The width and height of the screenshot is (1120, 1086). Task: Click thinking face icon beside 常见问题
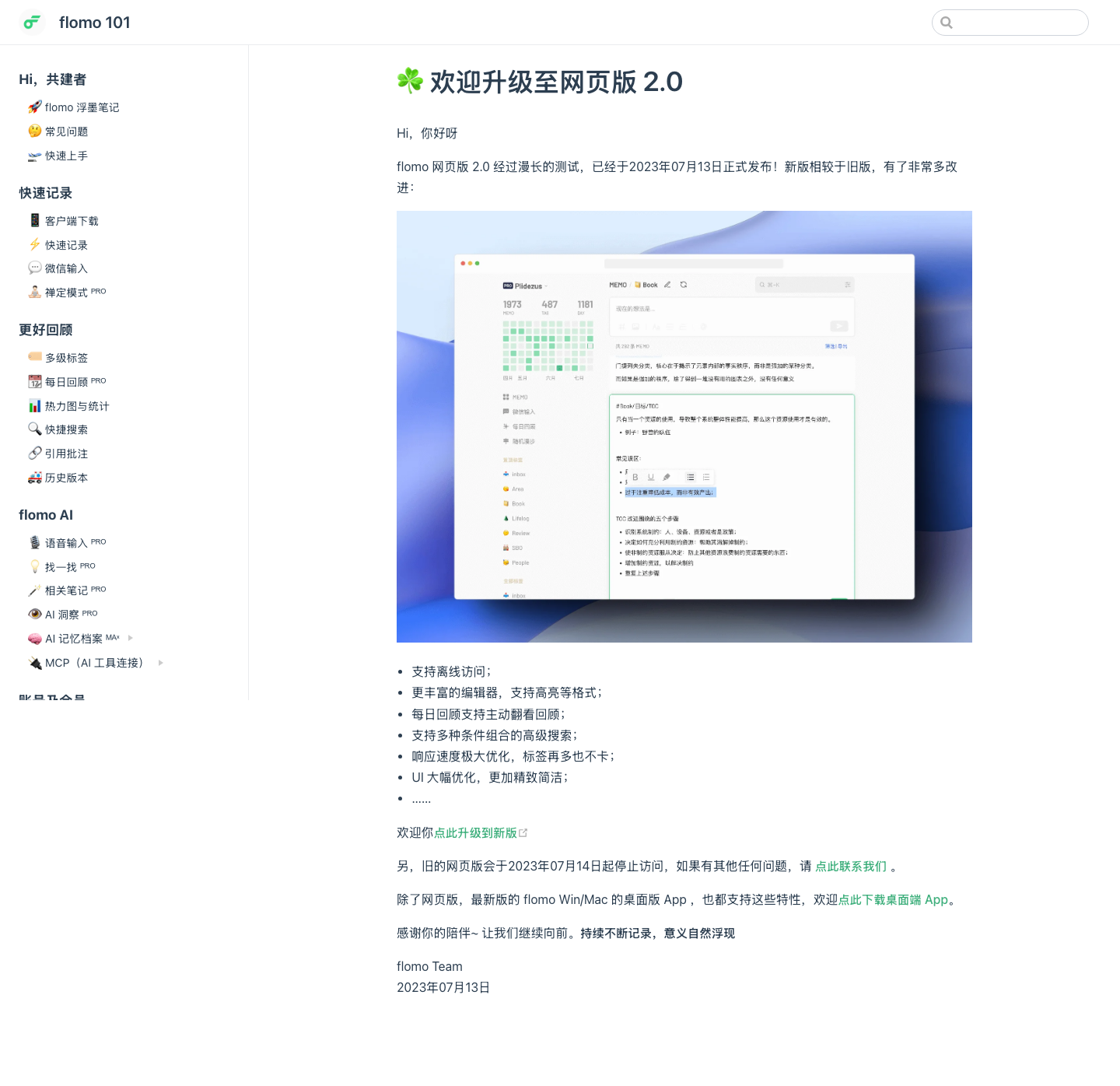point(35,131)
